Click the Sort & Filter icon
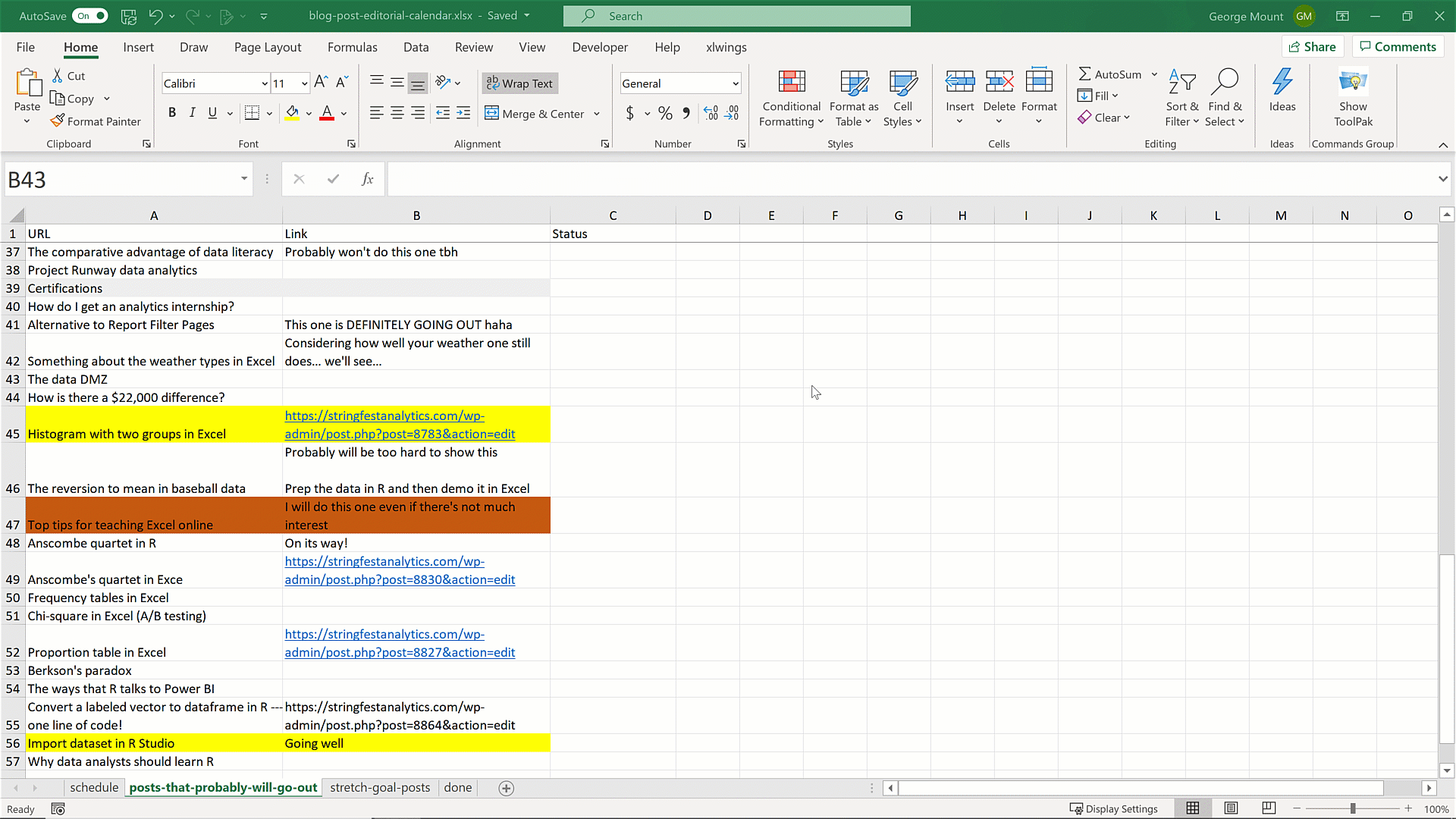This screenshot has width=1456, height=819. [x=1181, y=82]
